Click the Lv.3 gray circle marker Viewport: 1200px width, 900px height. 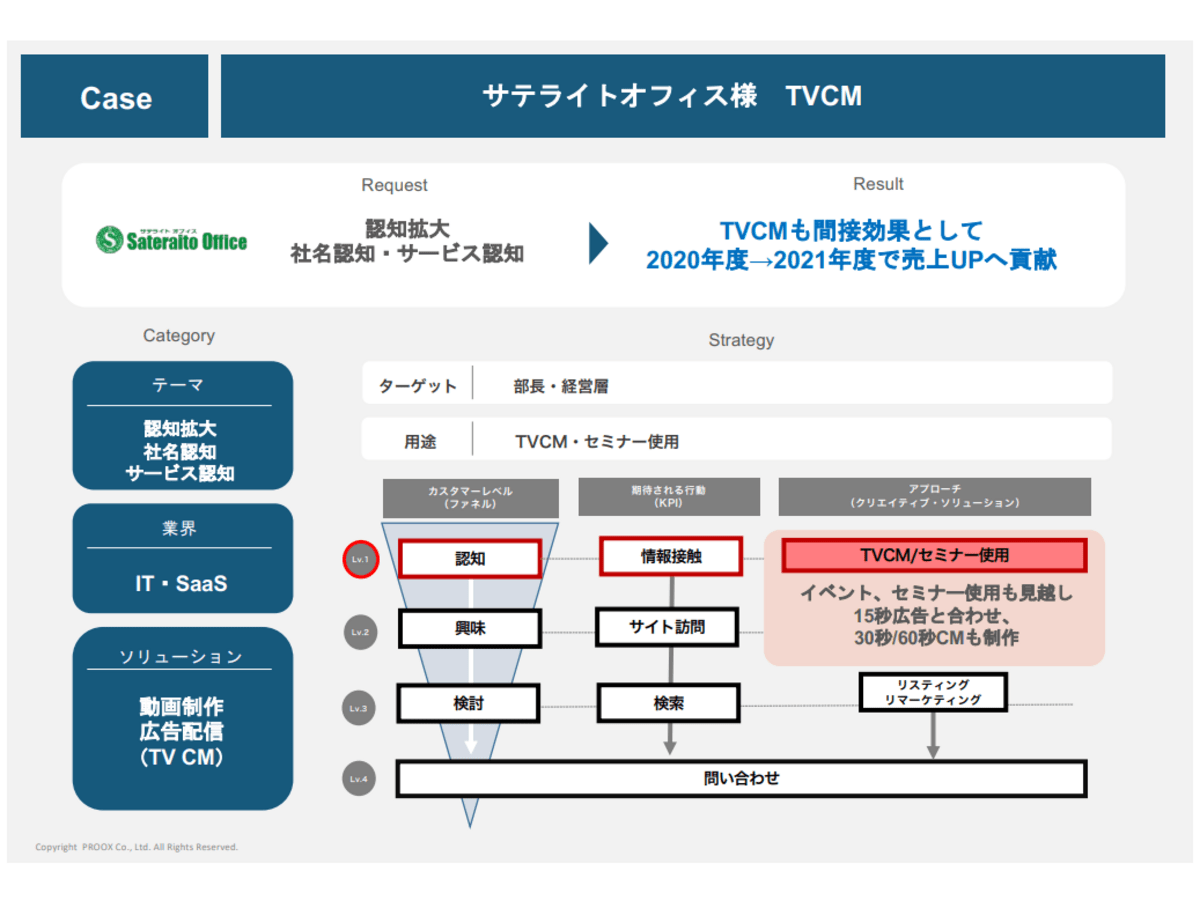[x=359, y=707]
